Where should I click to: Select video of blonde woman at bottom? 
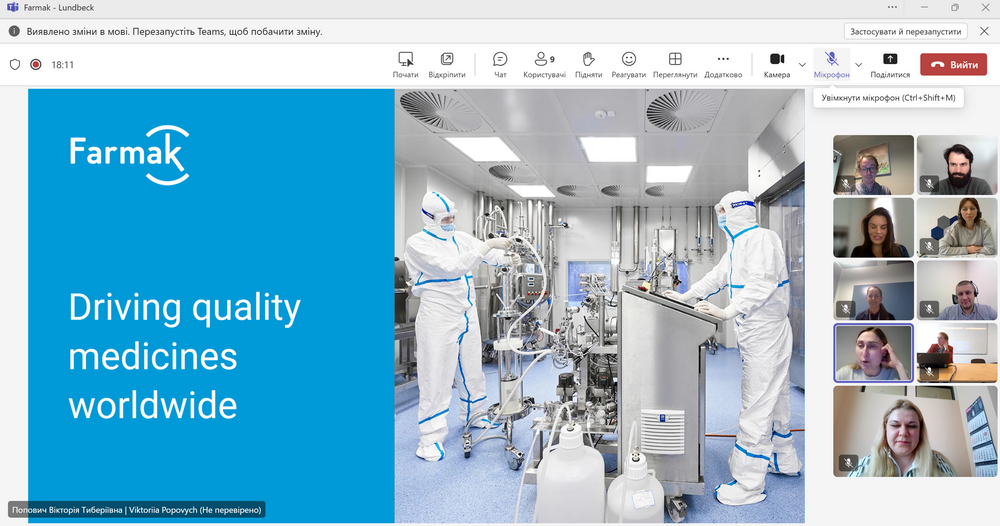[x=915, y=431]
